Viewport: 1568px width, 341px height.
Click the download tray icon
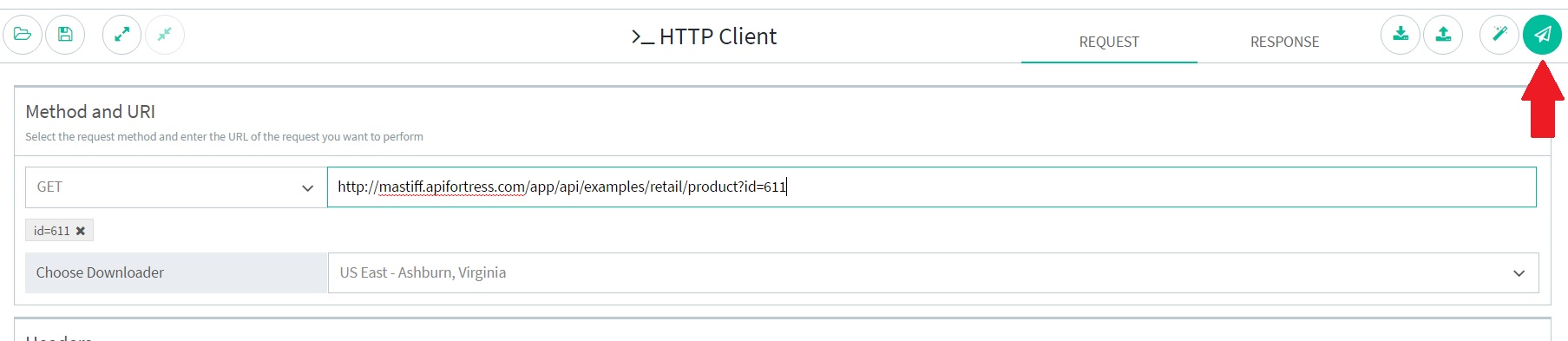[x=1401, y=35]
